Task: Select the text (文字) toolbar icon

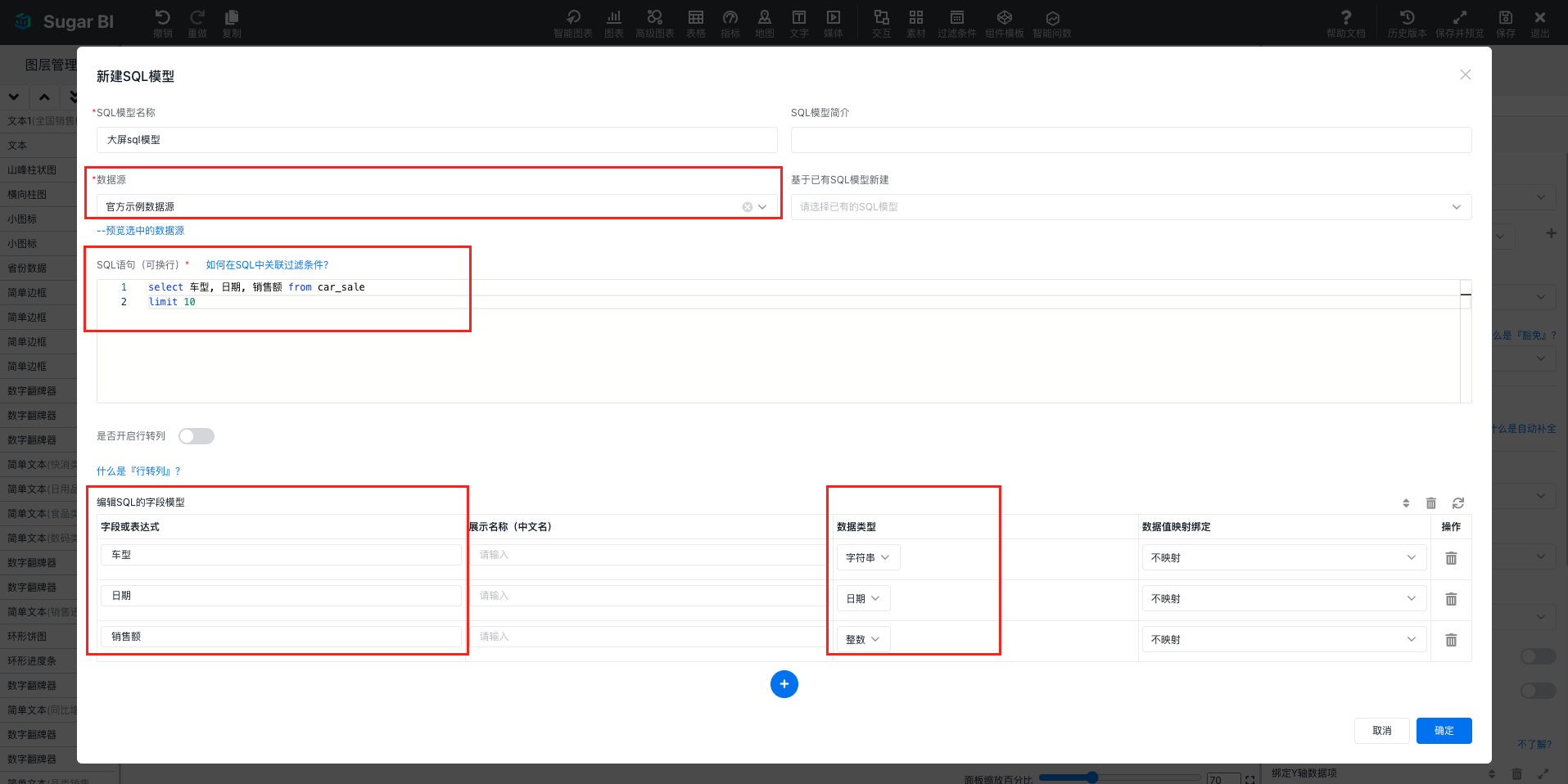Action: [799, 23]
